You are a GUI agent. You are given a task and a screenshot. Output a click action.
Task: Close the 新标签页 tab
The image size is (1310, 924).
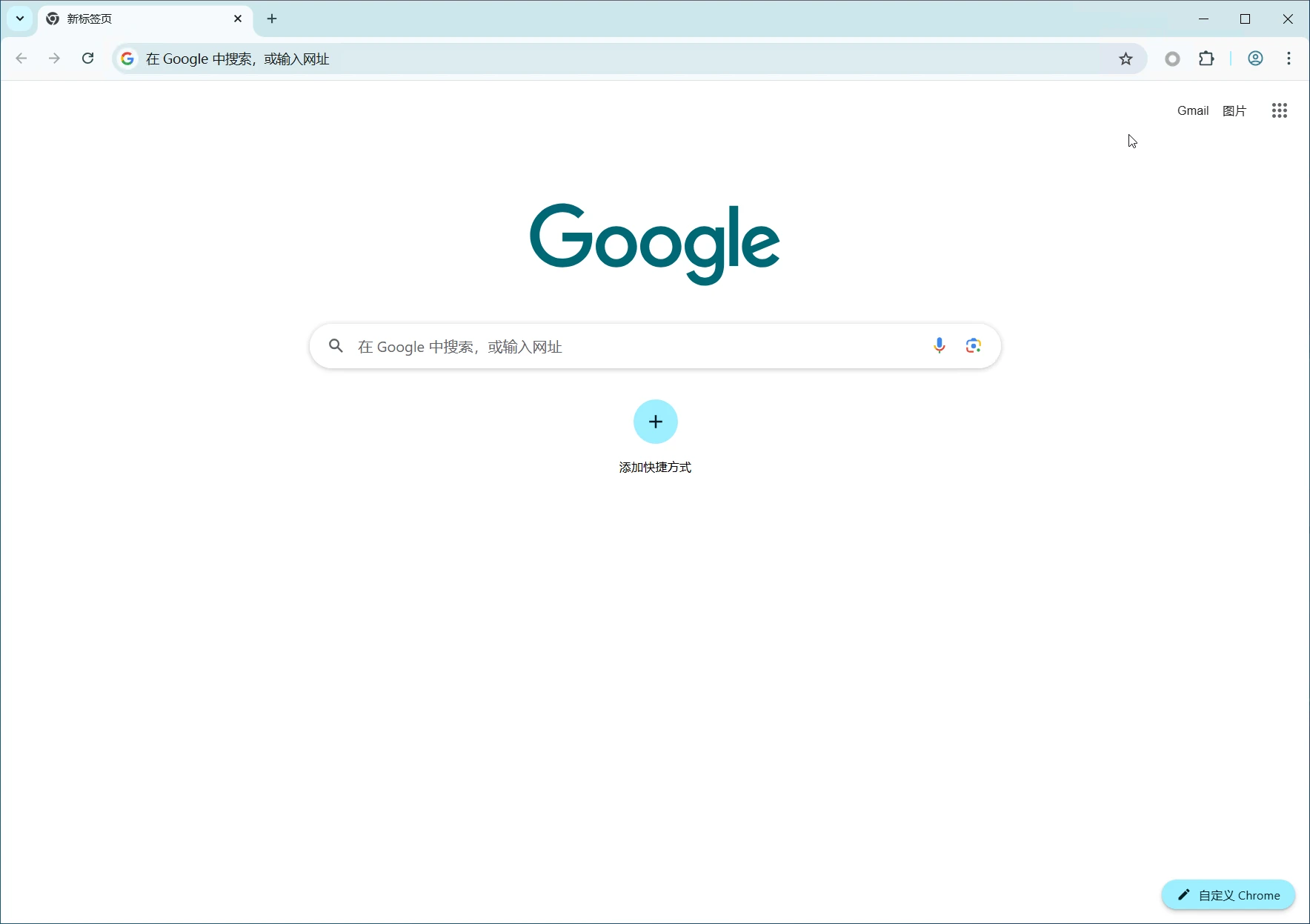(238, 19)
